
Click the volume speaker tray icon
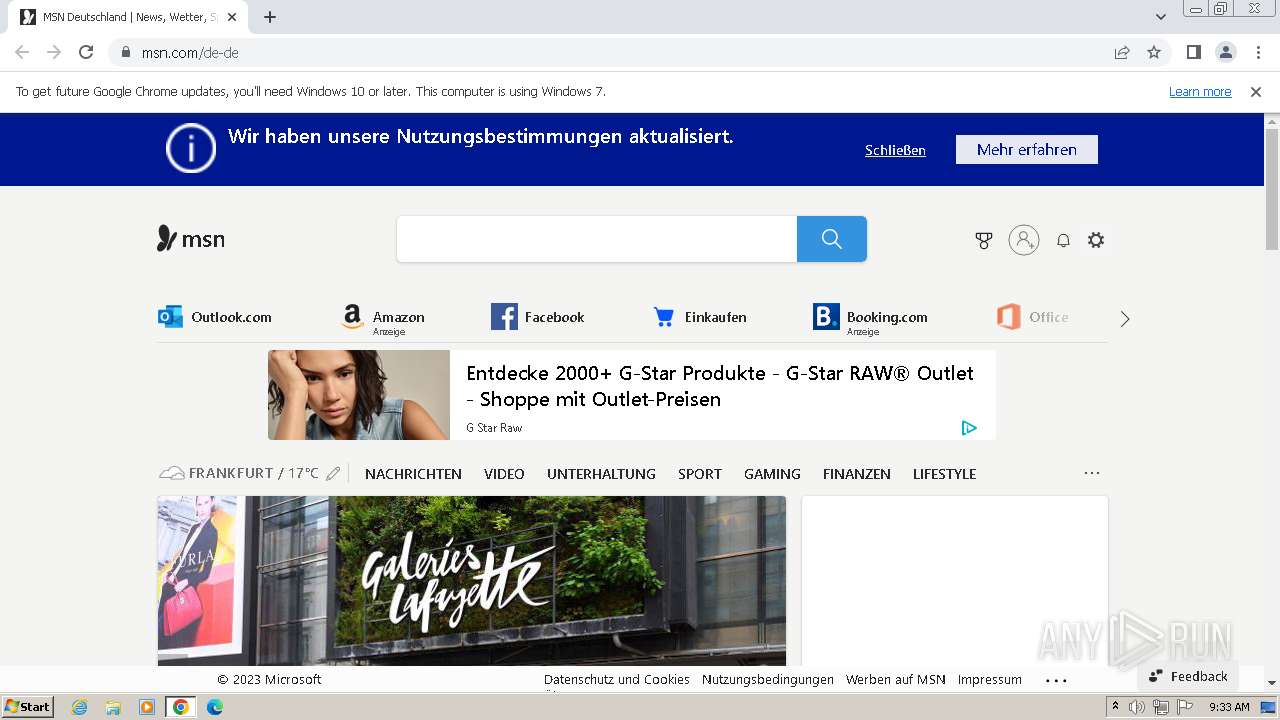pyautogui.click(x=1137, y=707)
